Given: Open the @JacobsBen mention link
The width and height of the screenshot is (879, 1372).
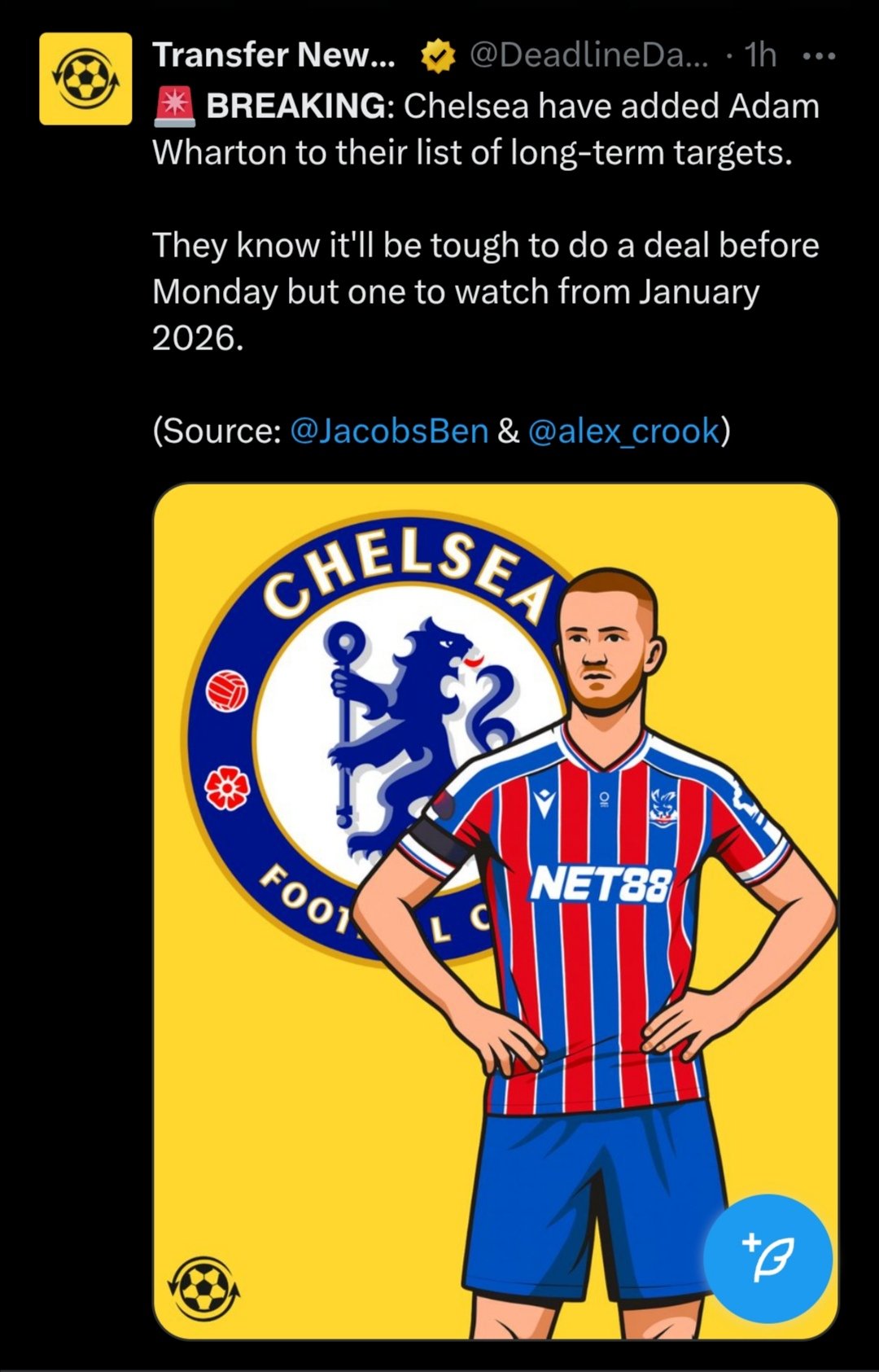Looking at the screenshot, I should (389, 431).
